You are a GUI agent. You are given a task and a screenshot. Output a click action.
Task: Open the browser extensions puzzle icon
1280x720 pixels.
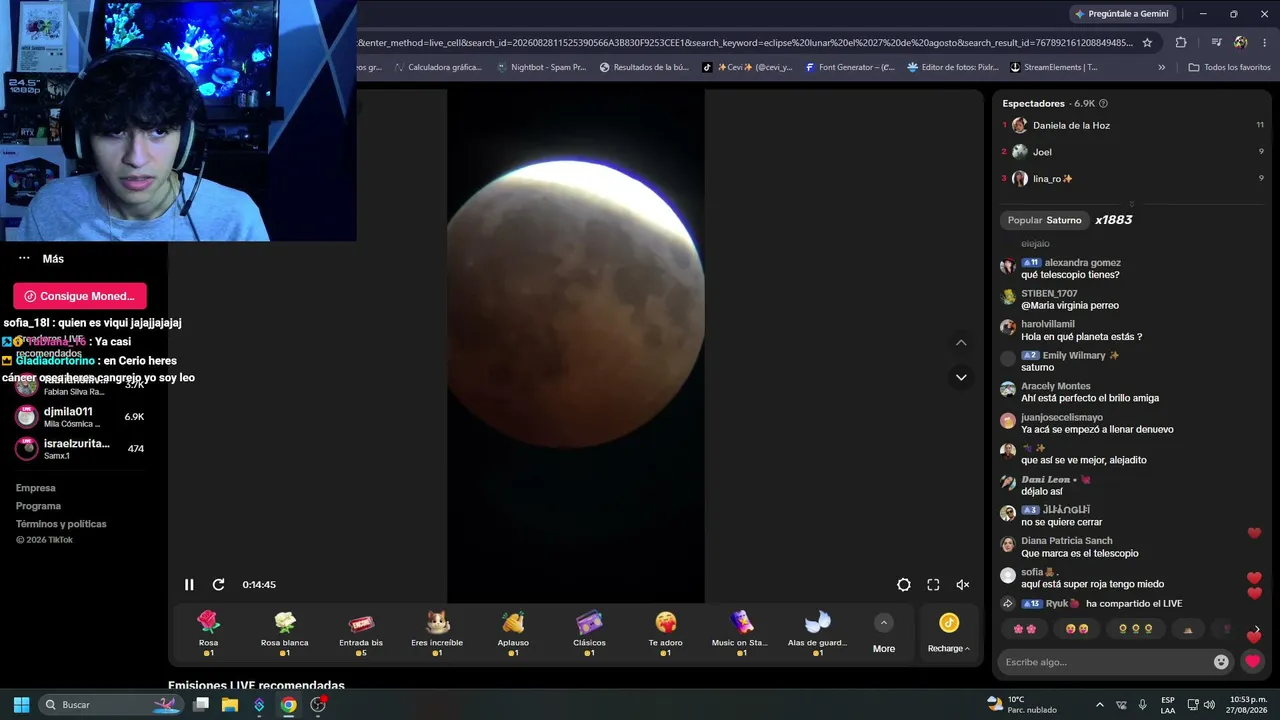click(x=1181, y=43)
